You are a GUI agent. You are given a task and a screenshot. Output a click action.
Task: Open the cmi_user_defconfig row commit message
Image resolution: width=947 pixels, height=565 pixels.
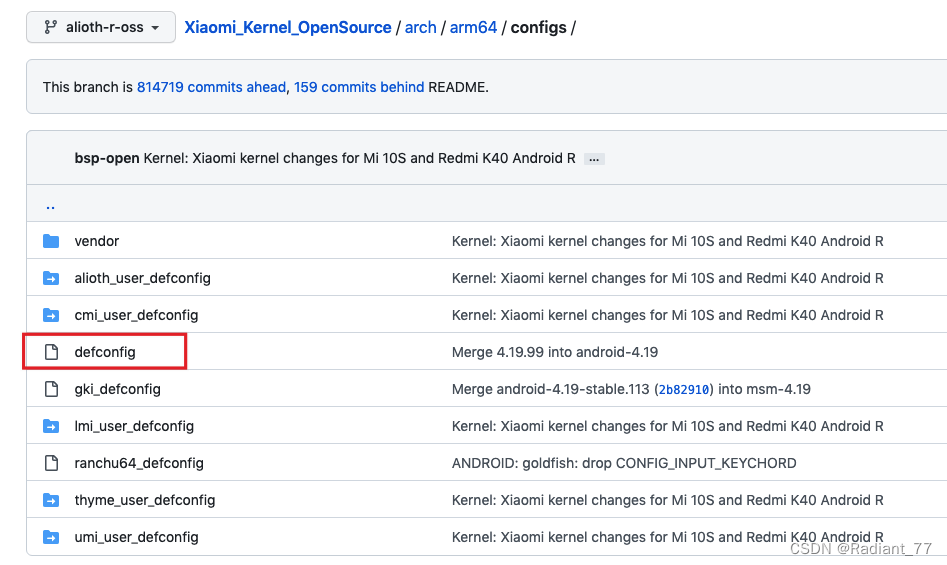tap(667, 315)
